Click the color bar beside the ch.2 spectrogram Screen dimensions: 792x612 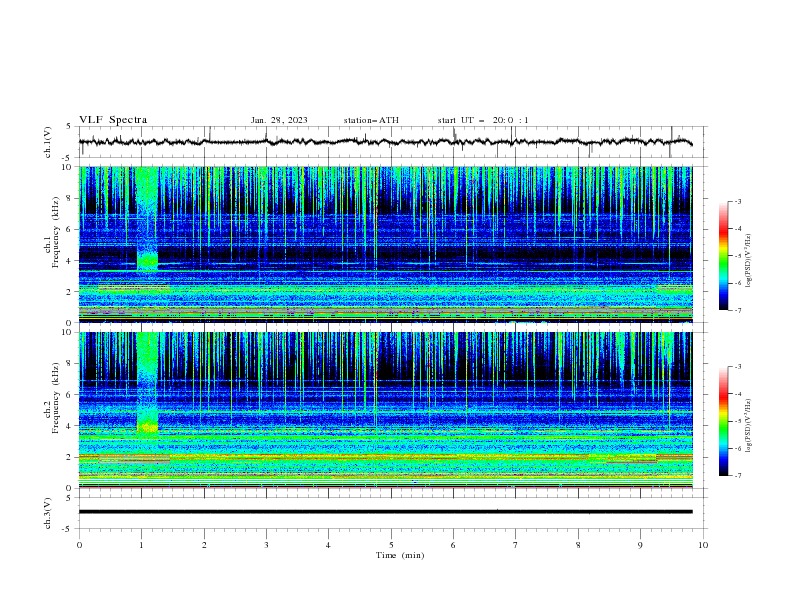tap(724, 421)
